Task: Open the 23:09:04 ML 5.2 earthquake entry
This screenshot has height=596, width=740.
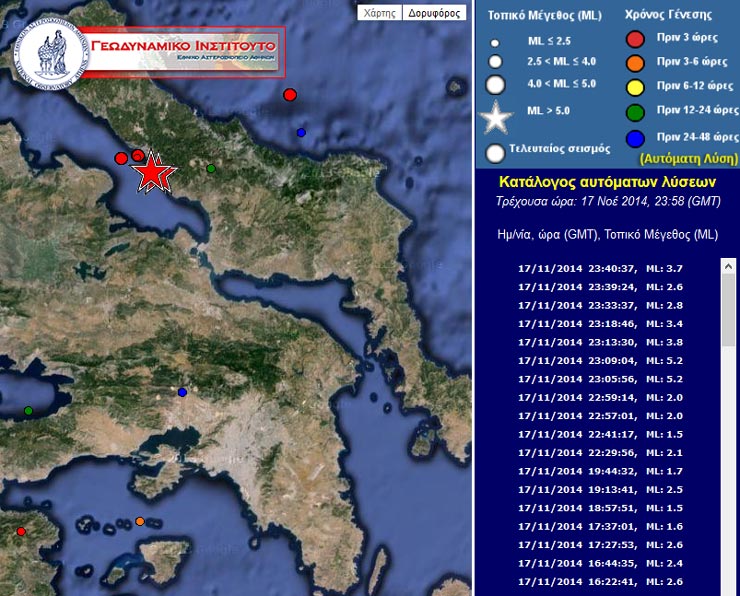Action: (603, 360)
